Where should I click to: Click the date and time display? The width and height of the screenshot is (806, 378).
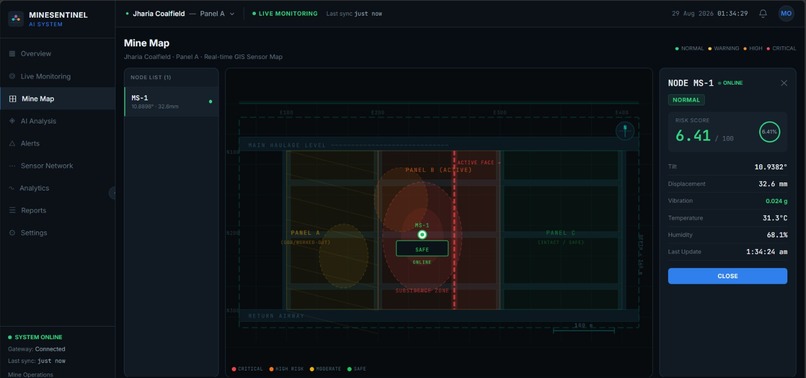[x=709, y=14]
